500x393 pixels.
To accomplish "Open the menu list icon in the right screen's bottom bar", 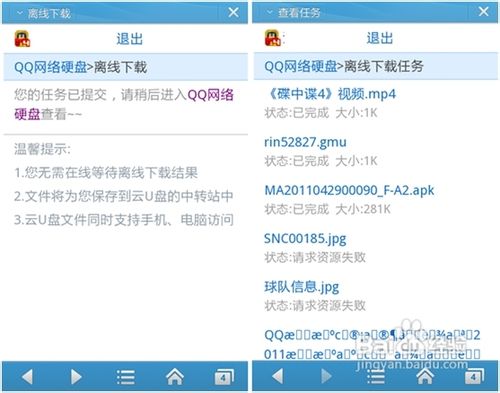I will (376, 377).
